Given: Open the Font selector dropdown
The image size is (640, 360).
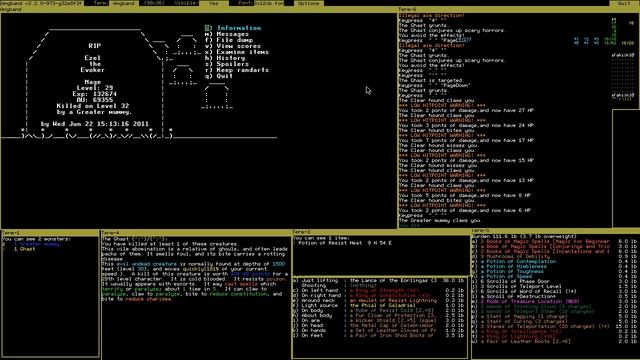Looking at the screenshot, I should click(269, 3).
